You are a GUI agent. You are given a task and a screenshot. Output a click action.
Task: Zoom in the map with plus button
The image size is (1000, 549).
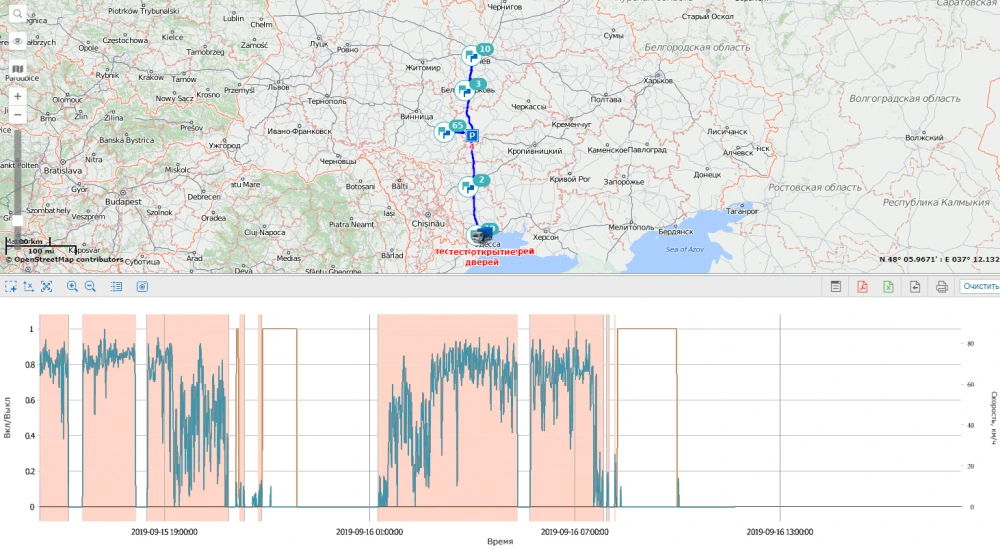[17, 96]
